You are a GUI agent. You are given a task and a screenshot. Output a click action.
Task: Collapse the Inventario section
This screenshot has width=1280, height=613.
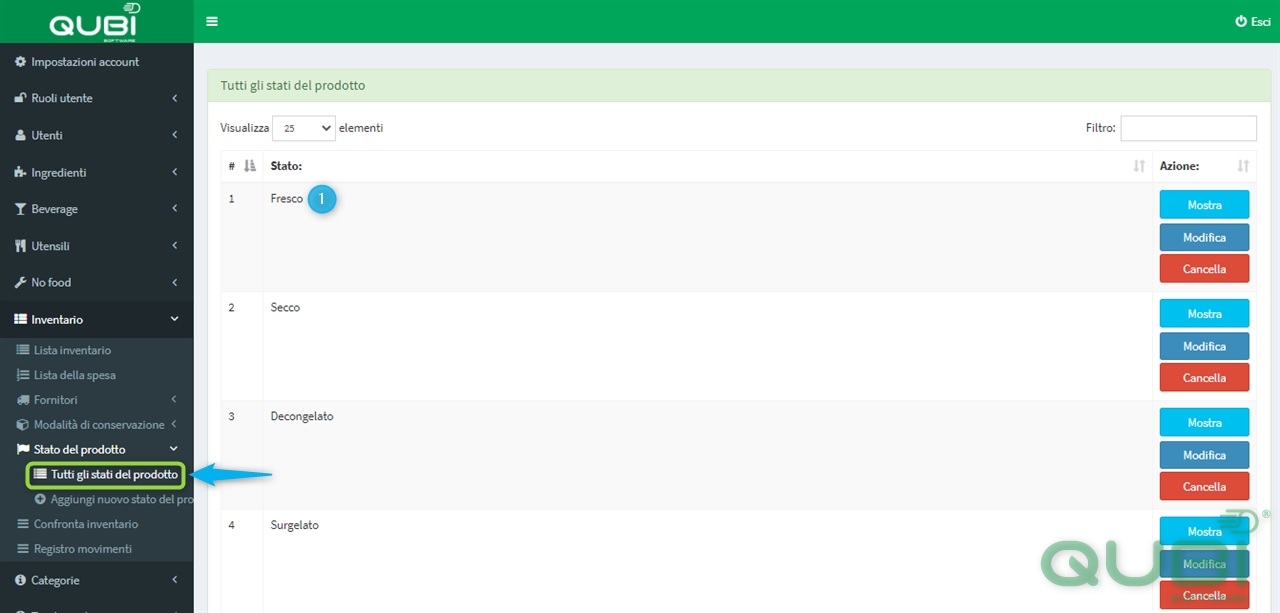[97, 320]
